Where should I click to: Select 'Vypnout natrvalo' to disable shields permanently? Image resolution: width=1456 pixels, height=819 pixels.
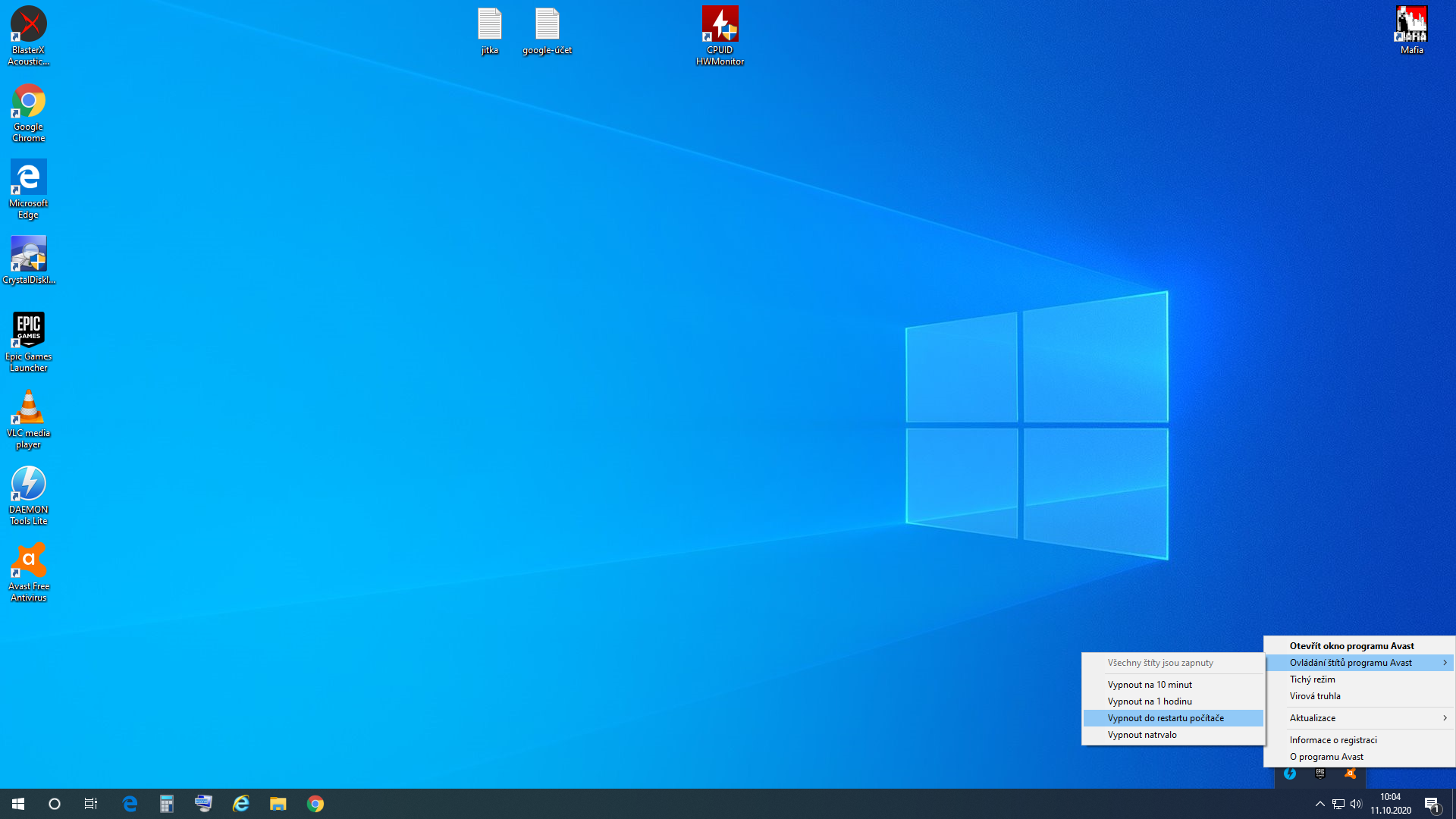1142,735
